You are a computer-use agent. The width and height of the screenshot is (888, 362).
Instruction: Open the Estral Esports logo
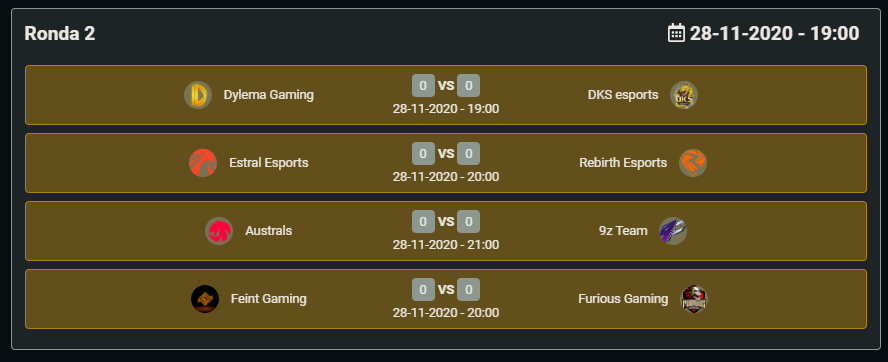point(203,163)
